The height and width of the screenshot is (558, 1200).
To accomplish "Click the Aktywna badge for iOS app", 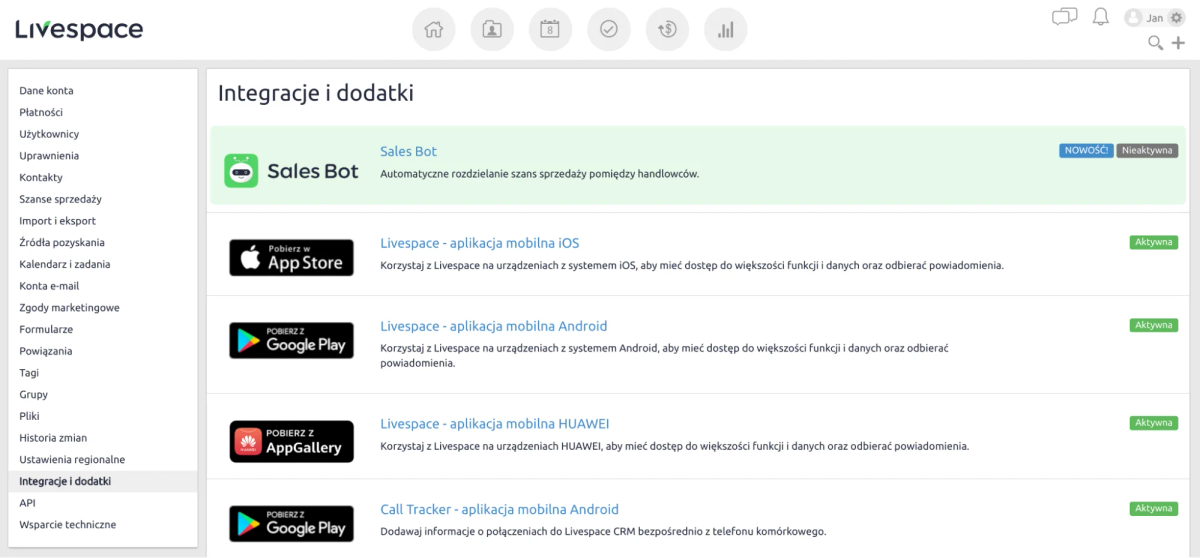I will point(1154,242).
